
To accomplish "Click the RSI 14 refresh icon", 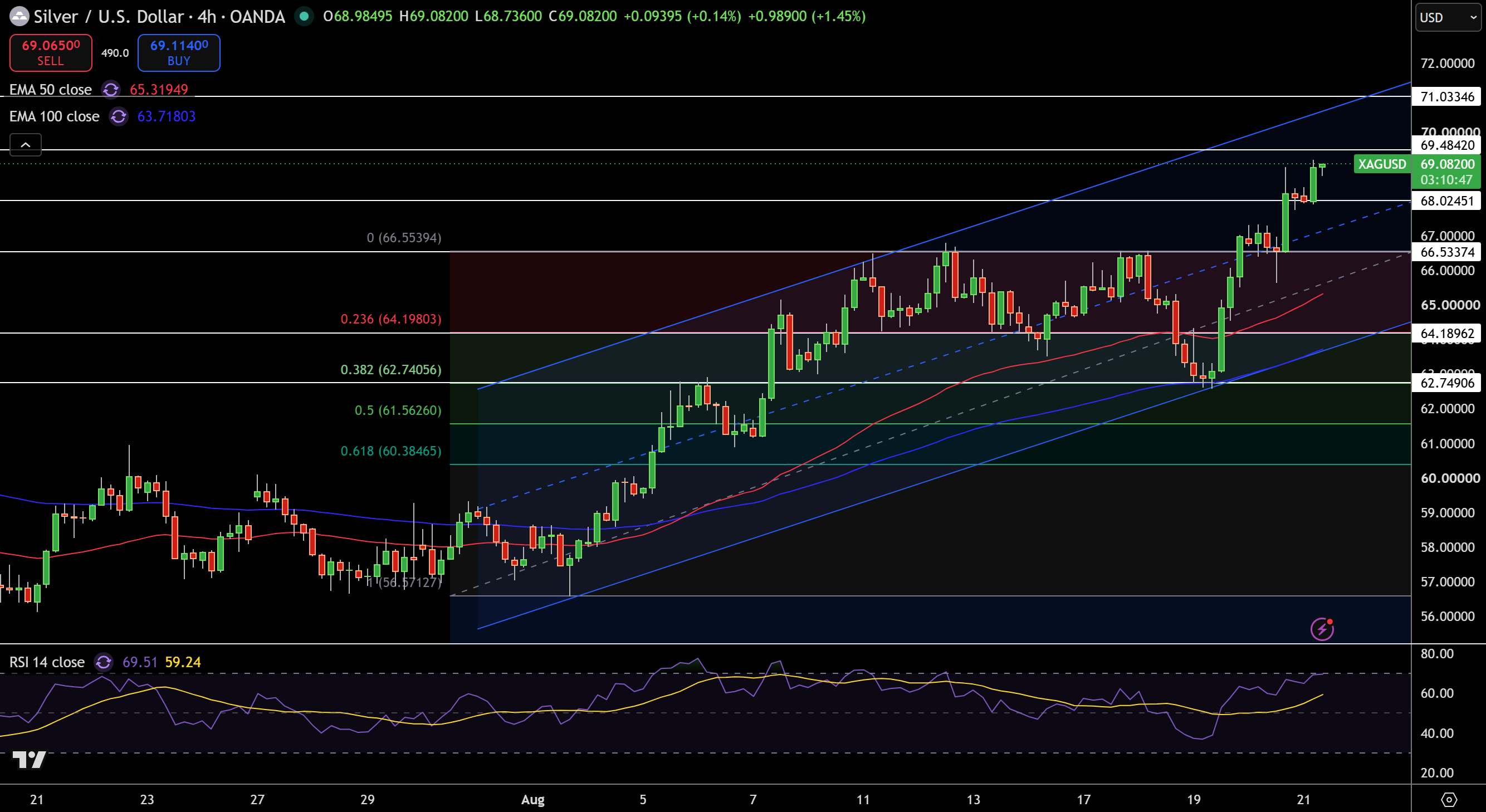I will pos(104,662).
